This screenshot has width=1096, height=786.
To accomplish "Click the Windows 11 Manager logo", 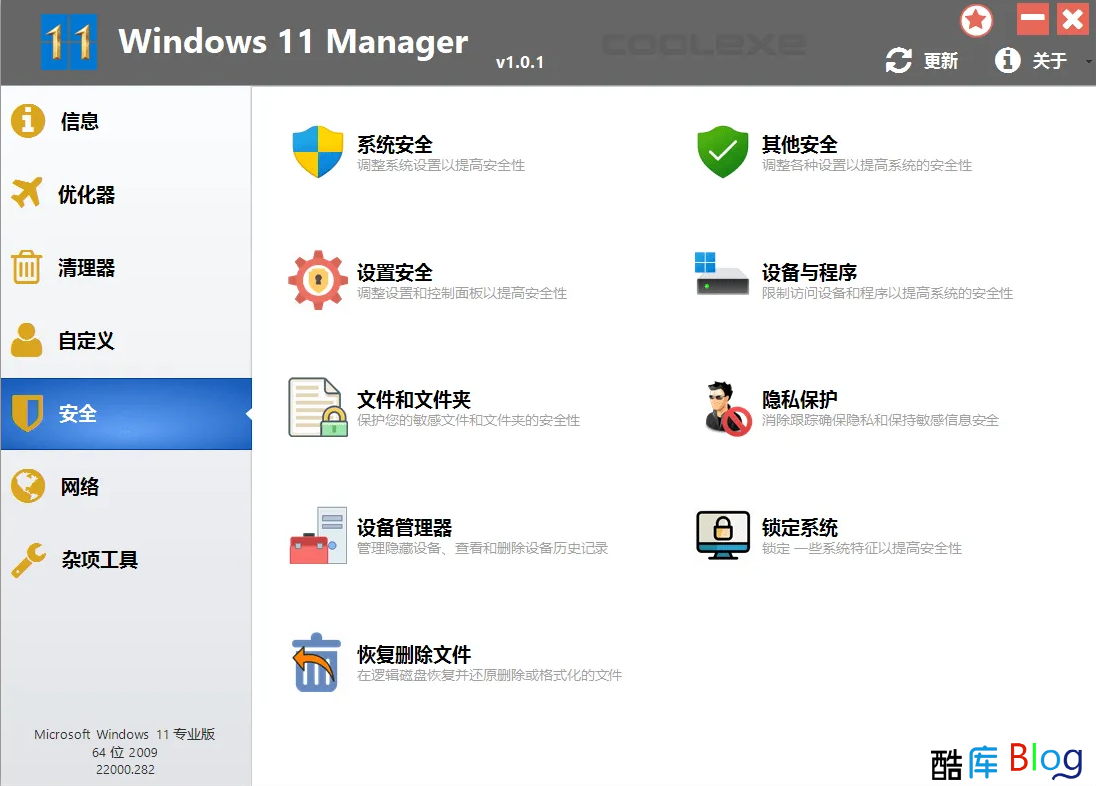I will pos(68,42).
